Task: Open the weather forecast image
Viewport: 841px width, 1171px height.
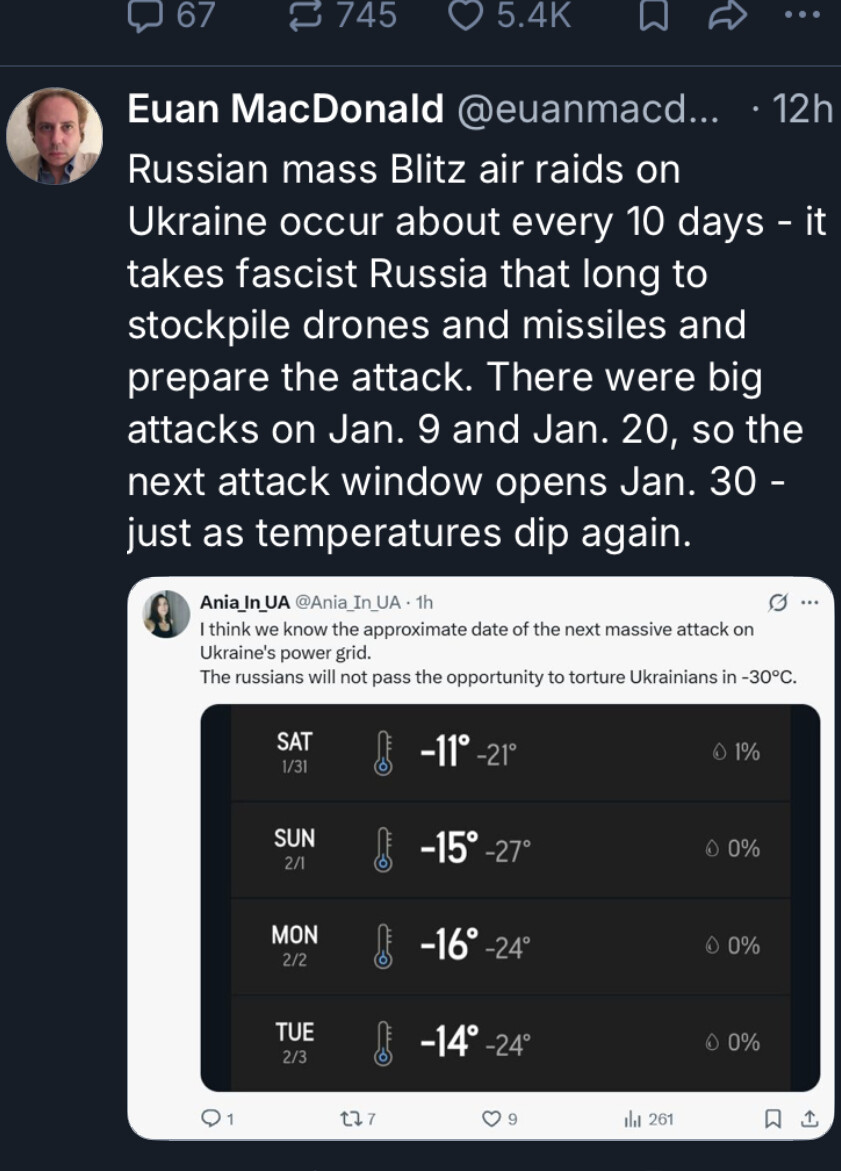Action: pyautogui.click(x=510, y=897)
